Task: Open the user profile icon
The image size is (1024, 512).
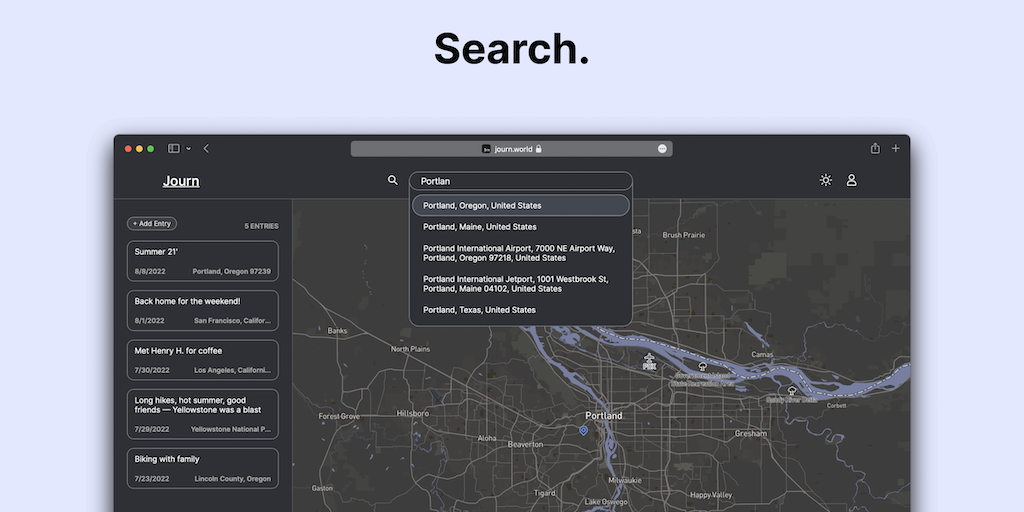Action: 852,180
